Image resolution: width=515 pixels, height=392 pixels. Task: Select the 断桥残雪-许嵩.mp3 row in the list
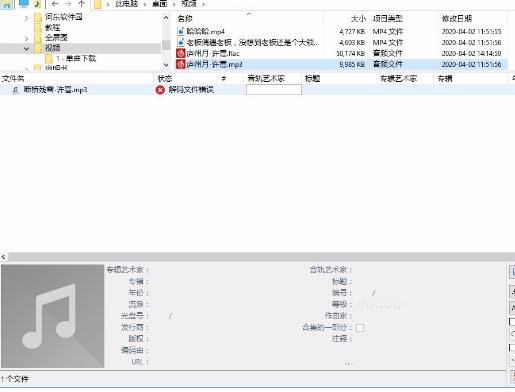pos(257,90)
